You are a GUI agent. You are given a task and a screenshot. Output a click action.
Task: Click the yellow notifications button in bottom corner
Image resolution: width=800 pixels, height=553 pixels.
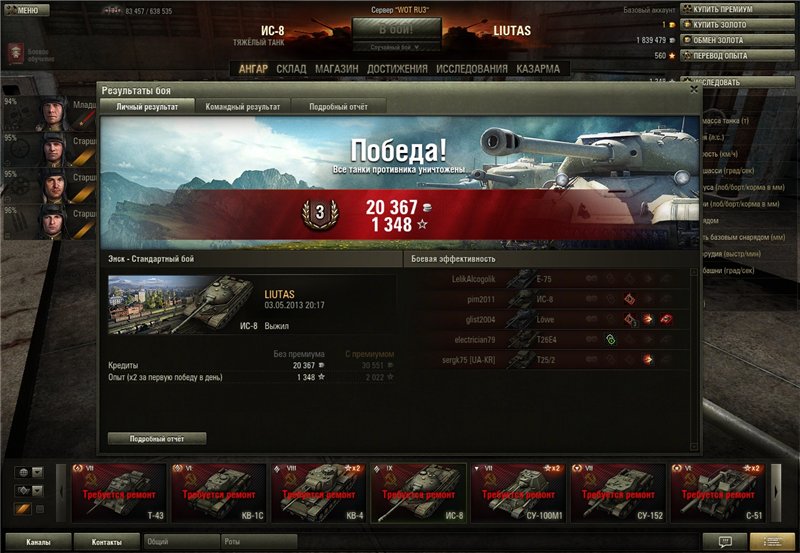pyautogui.click(x=773, y=541)
